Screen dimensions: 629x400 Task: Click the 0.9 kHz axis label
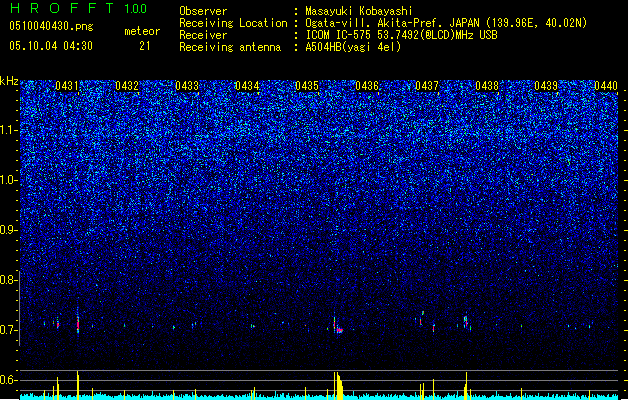[8, 230]
